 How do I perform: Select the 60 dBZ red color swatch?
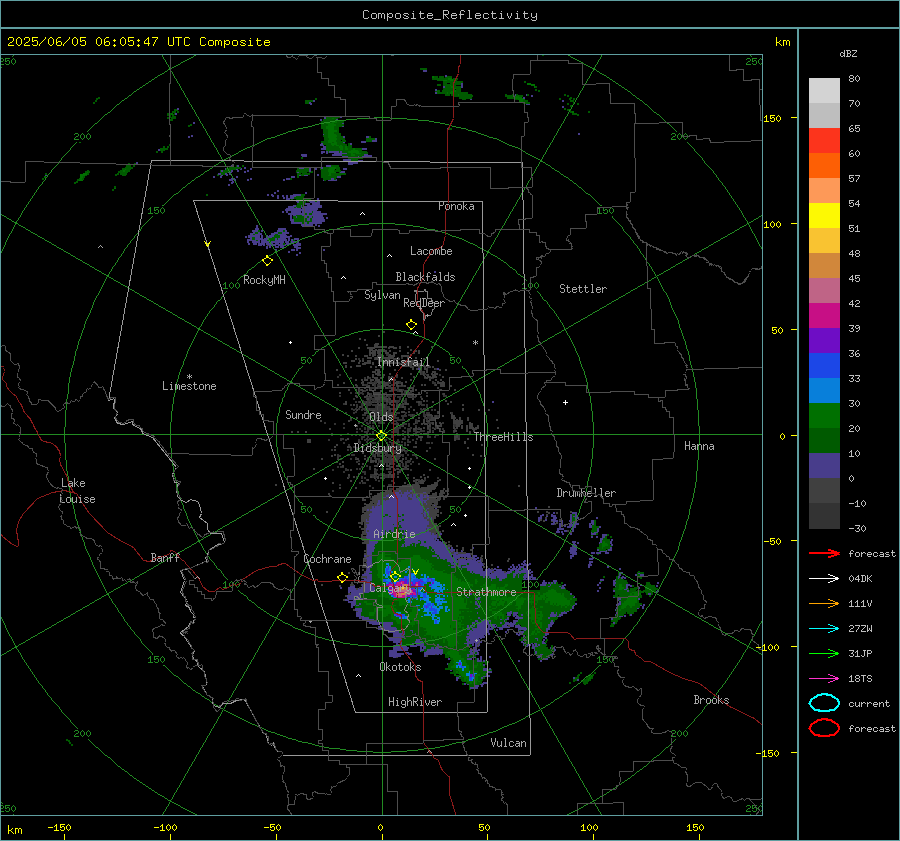coord(824,141)
